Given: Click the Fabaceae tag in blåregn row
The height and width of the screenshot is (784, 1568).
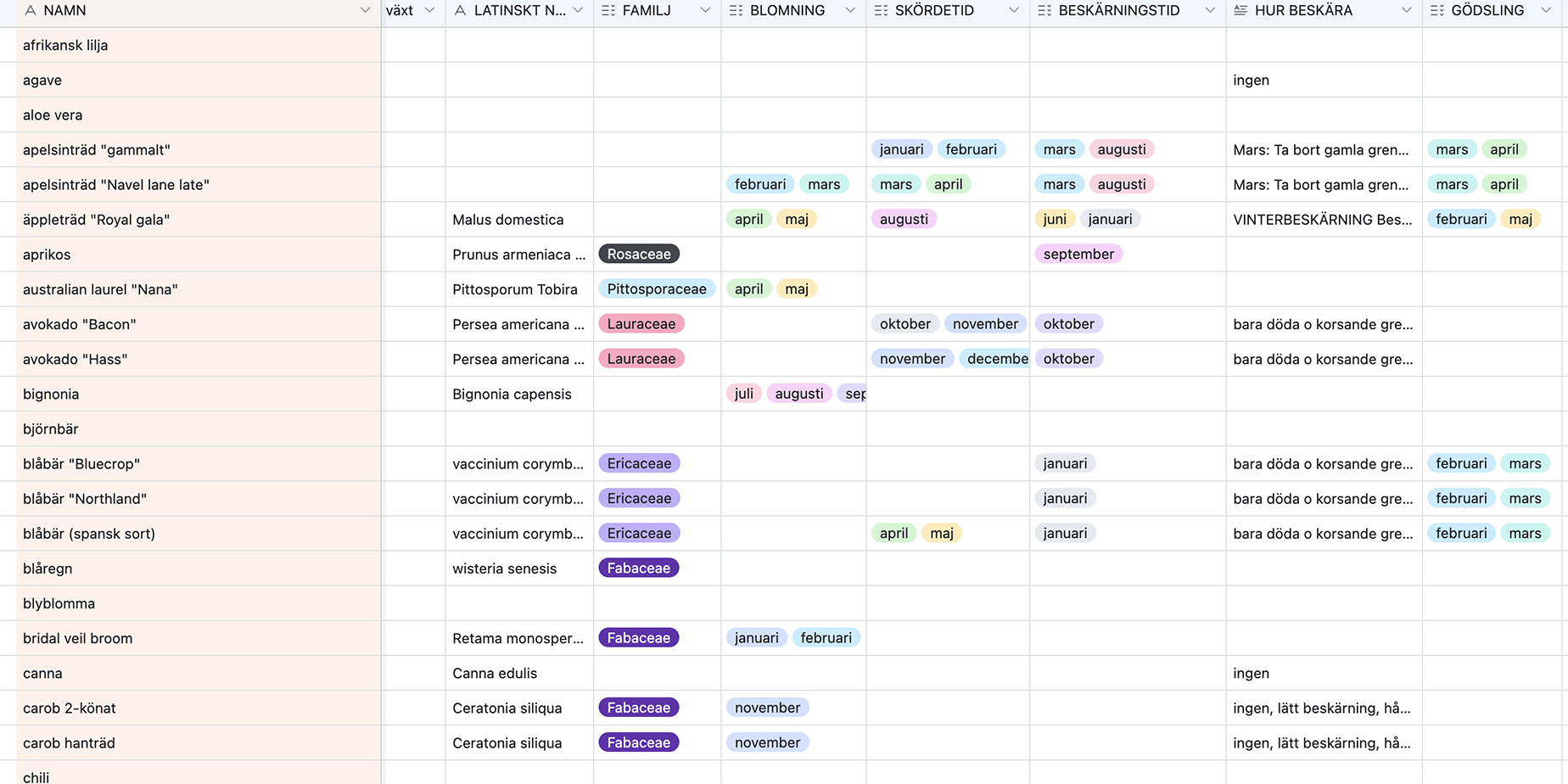Looking at the screenshot, I should (x=639, y=568).
